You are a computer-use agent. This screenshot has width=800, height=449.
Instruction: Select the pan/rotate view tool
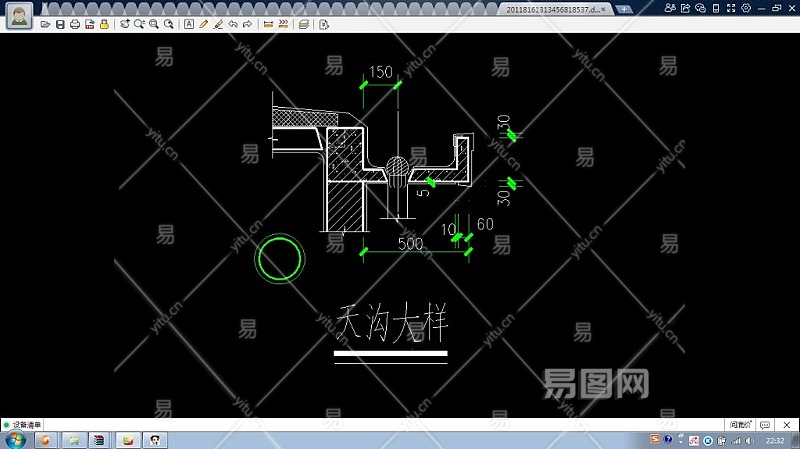coord(124,24)
